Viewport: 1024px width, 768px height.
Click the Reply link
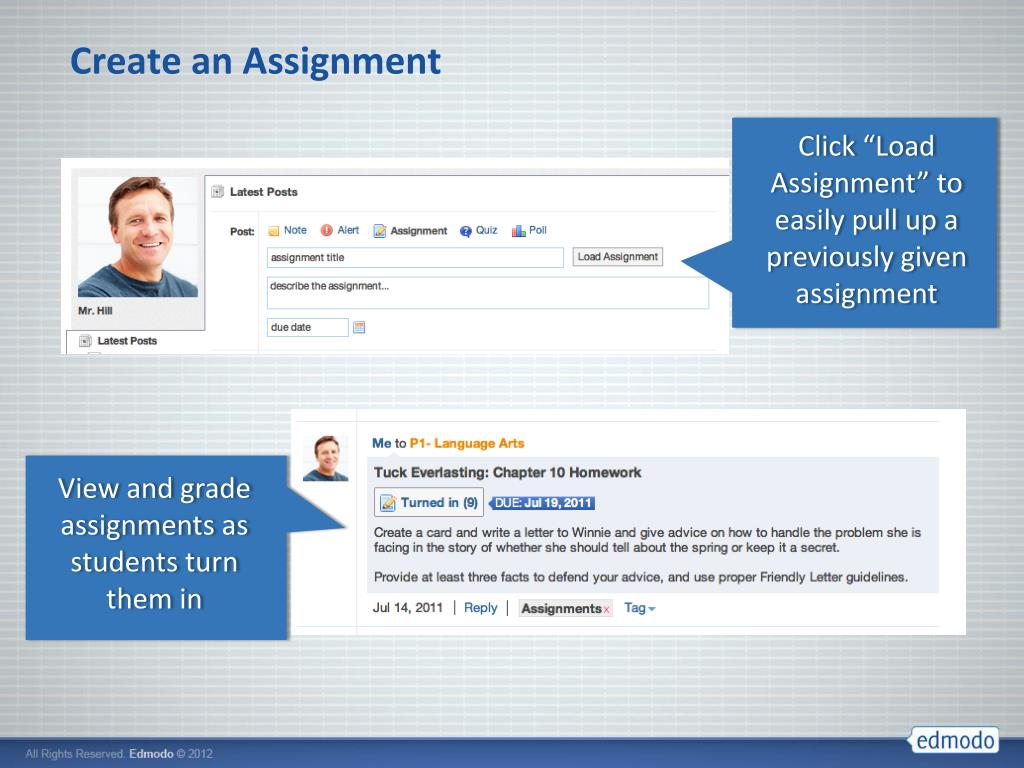(x=481, y=608)
